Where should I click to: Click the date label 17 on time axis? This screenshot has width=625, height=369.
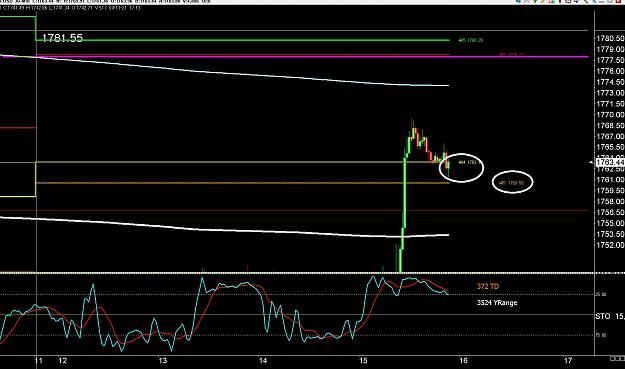568,361
